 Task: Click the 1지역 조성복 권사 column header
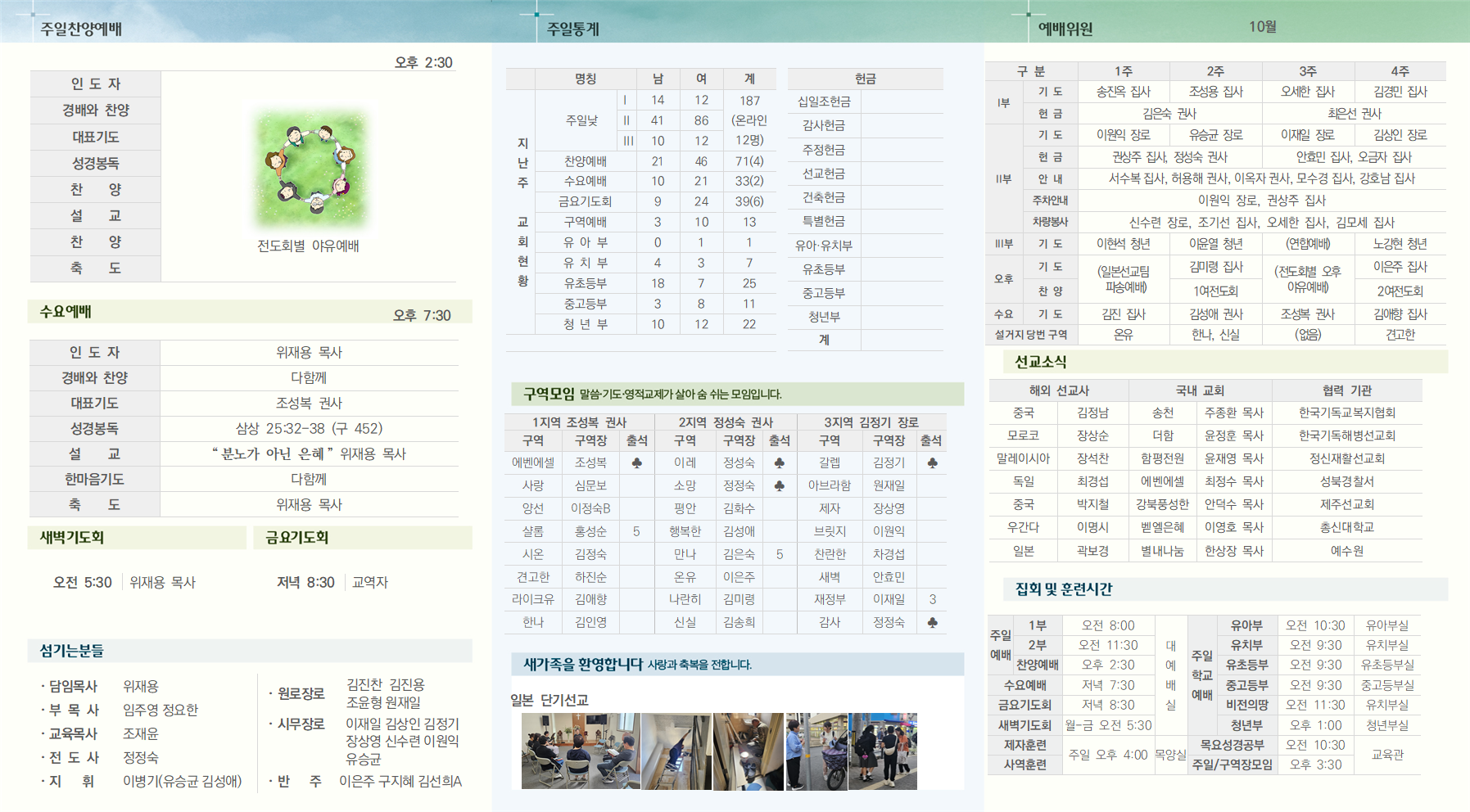[579, 422]
